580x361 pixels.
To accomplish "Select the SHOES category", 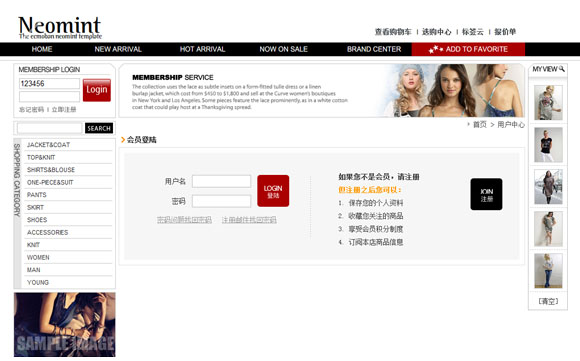I will click(x=37, y=220).
